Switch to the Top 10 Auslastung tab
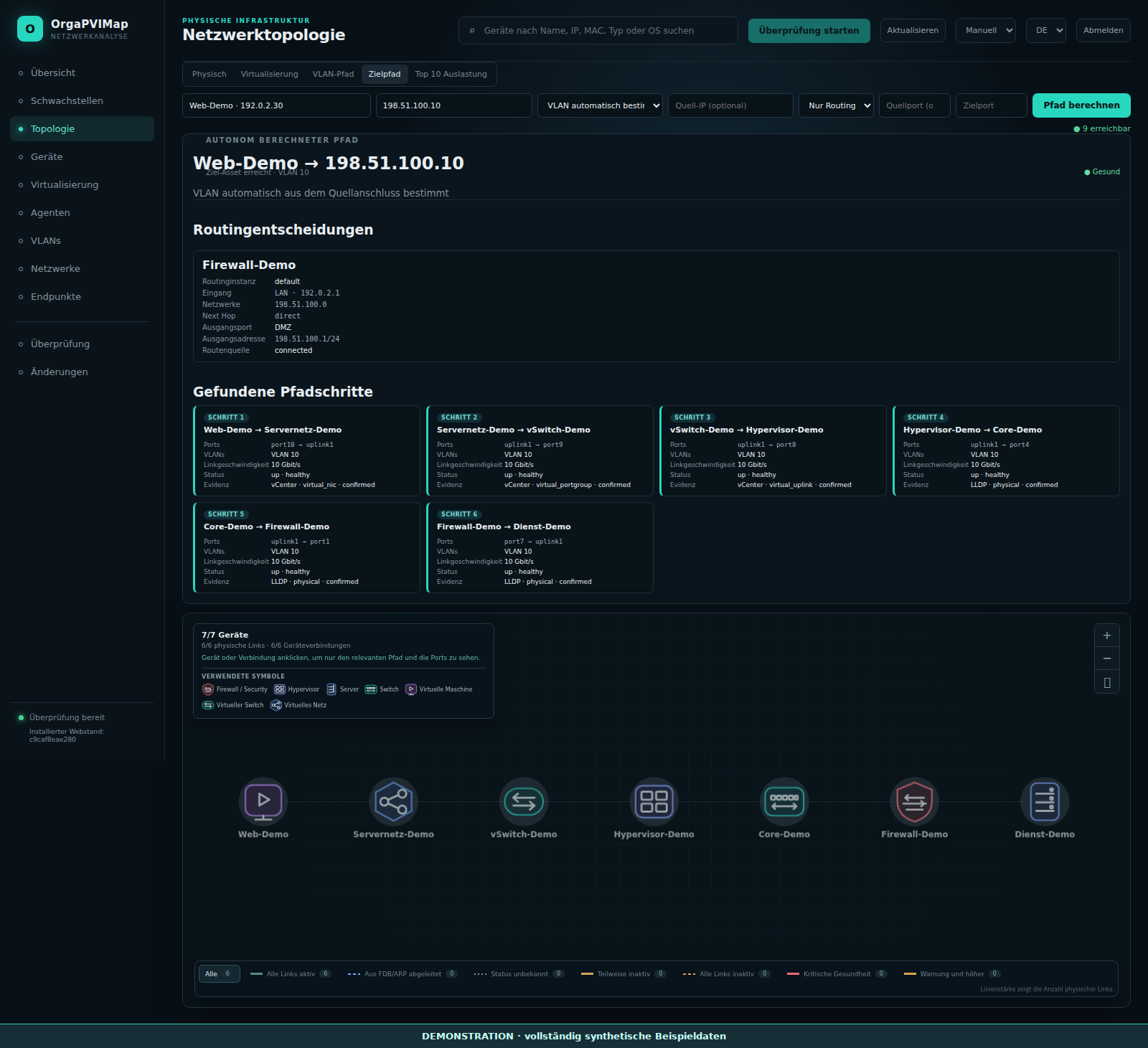 pos(451,74)
